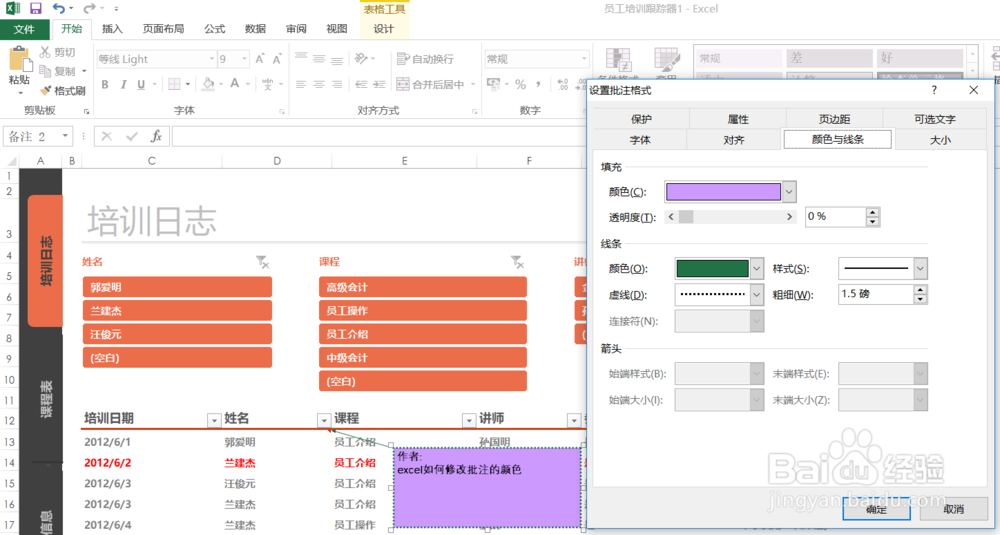This screenshot has width=1000, height=535.
Task: Toggle Underline formatting
Action: point(141,84)
